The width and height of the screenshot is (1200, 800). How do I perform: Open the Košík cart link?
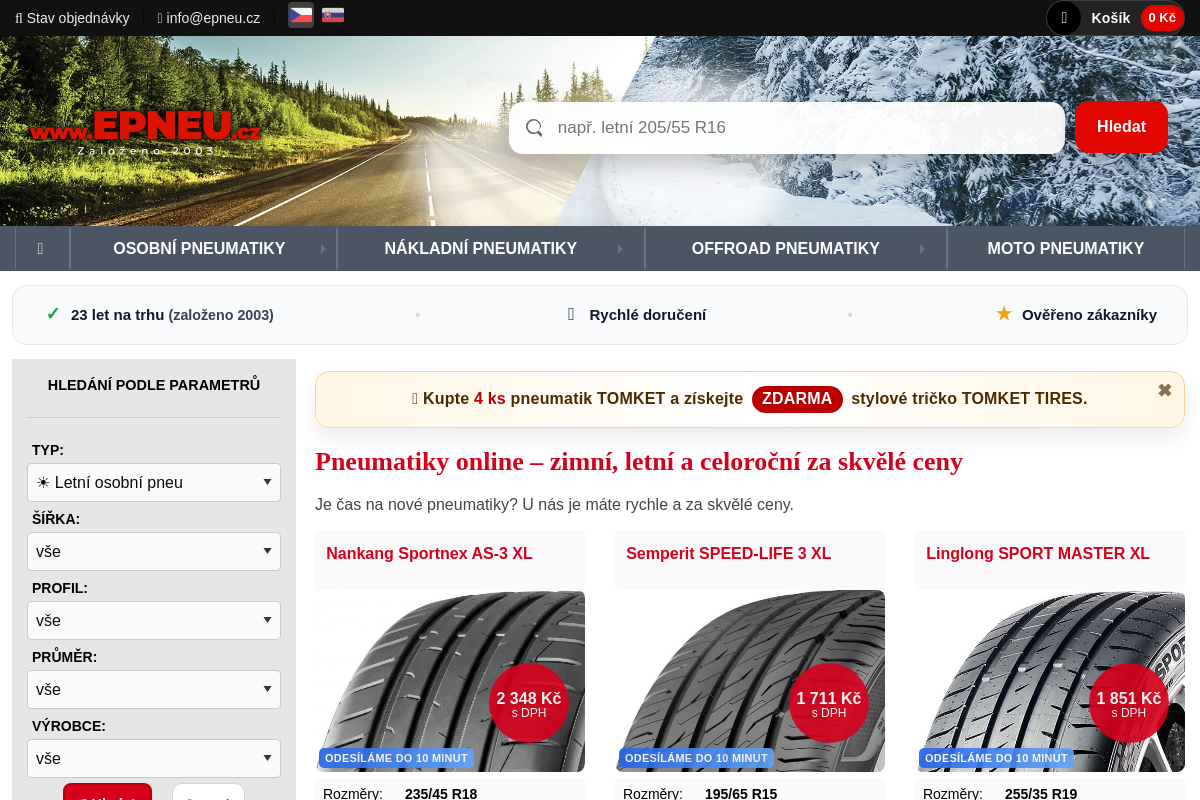click(x=1110, y=18)
